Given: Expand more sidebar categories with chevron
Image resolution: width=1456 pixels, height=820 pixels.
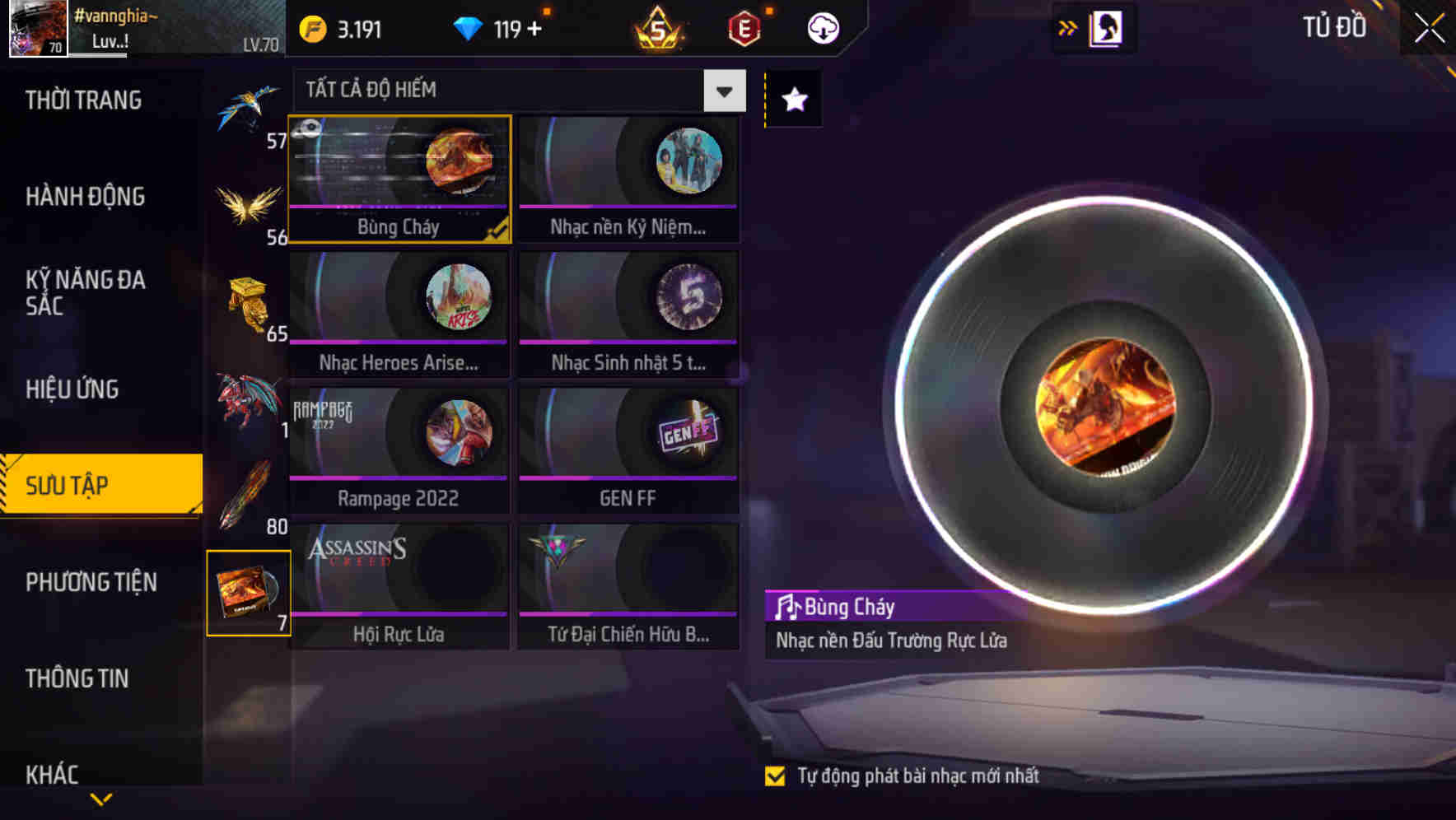Looking at the screenshot, I should [101, 799].
